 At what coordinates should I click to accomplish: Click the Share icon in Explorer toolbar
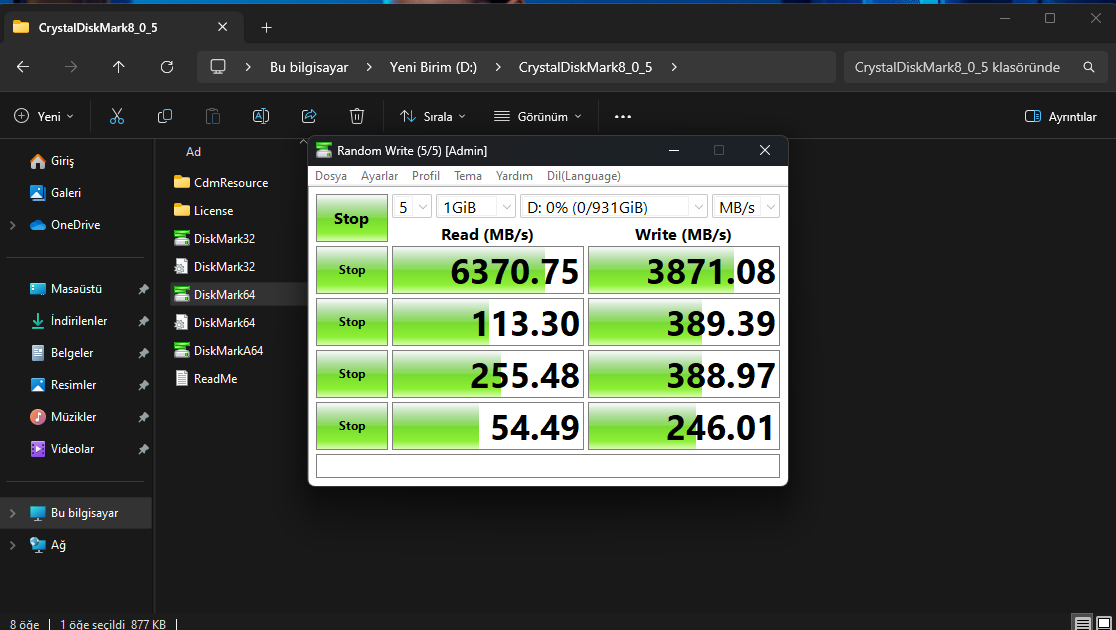[x=309, y=116]
